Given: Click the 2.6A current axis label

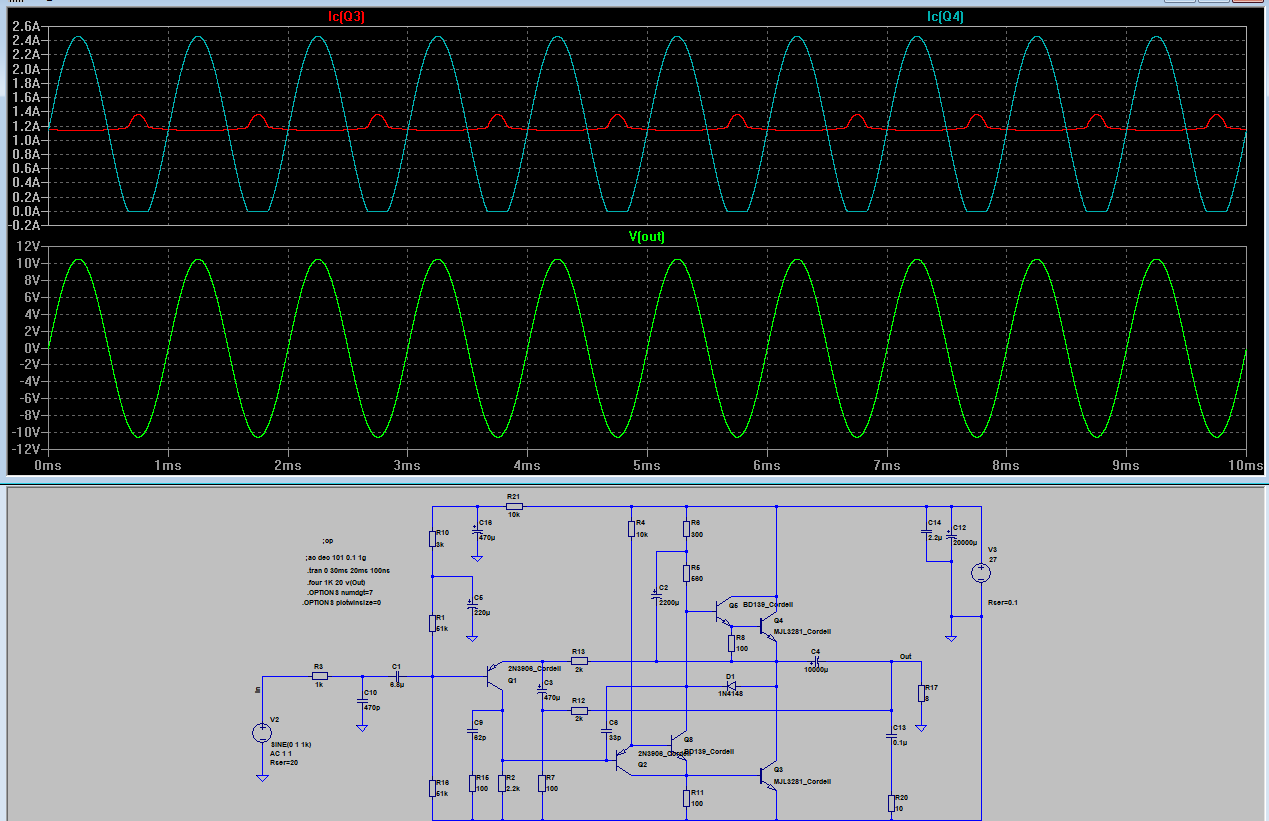Looking at the screenshot, I should coord(26,25).
